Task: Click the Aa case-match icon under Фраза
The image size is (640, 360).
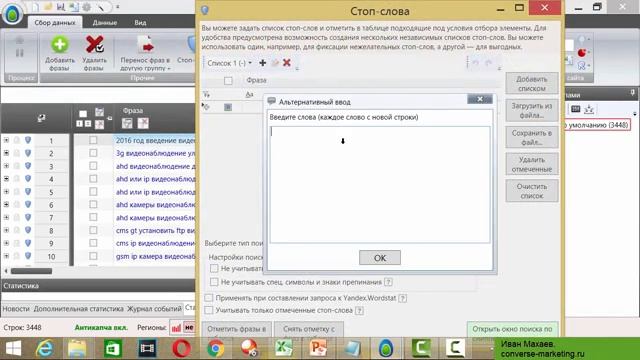Action: point(249,94)
